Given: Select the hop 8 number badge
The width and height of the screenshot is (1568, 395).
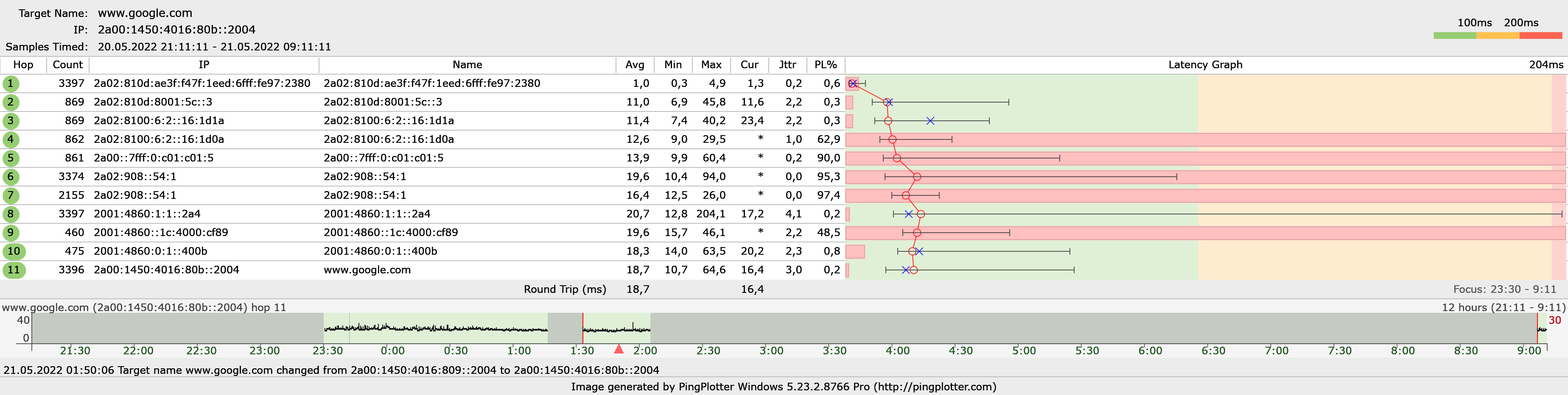Looking at the screenshot, I should point(10,214).
